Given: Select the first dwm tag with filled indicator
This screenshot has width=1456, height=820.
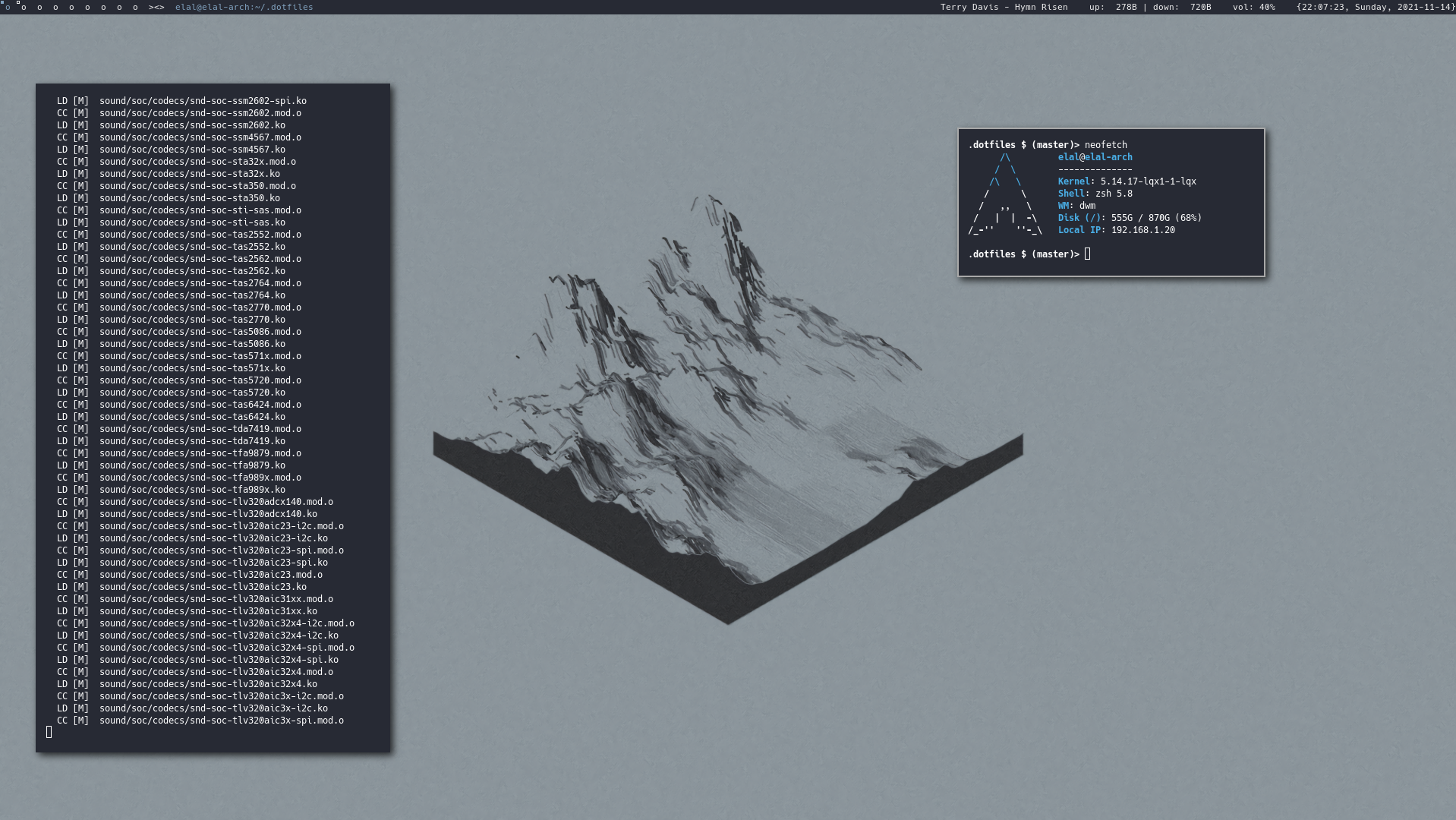Looking at the screenshot, I should pyautogui.click(x=8, y=7).
